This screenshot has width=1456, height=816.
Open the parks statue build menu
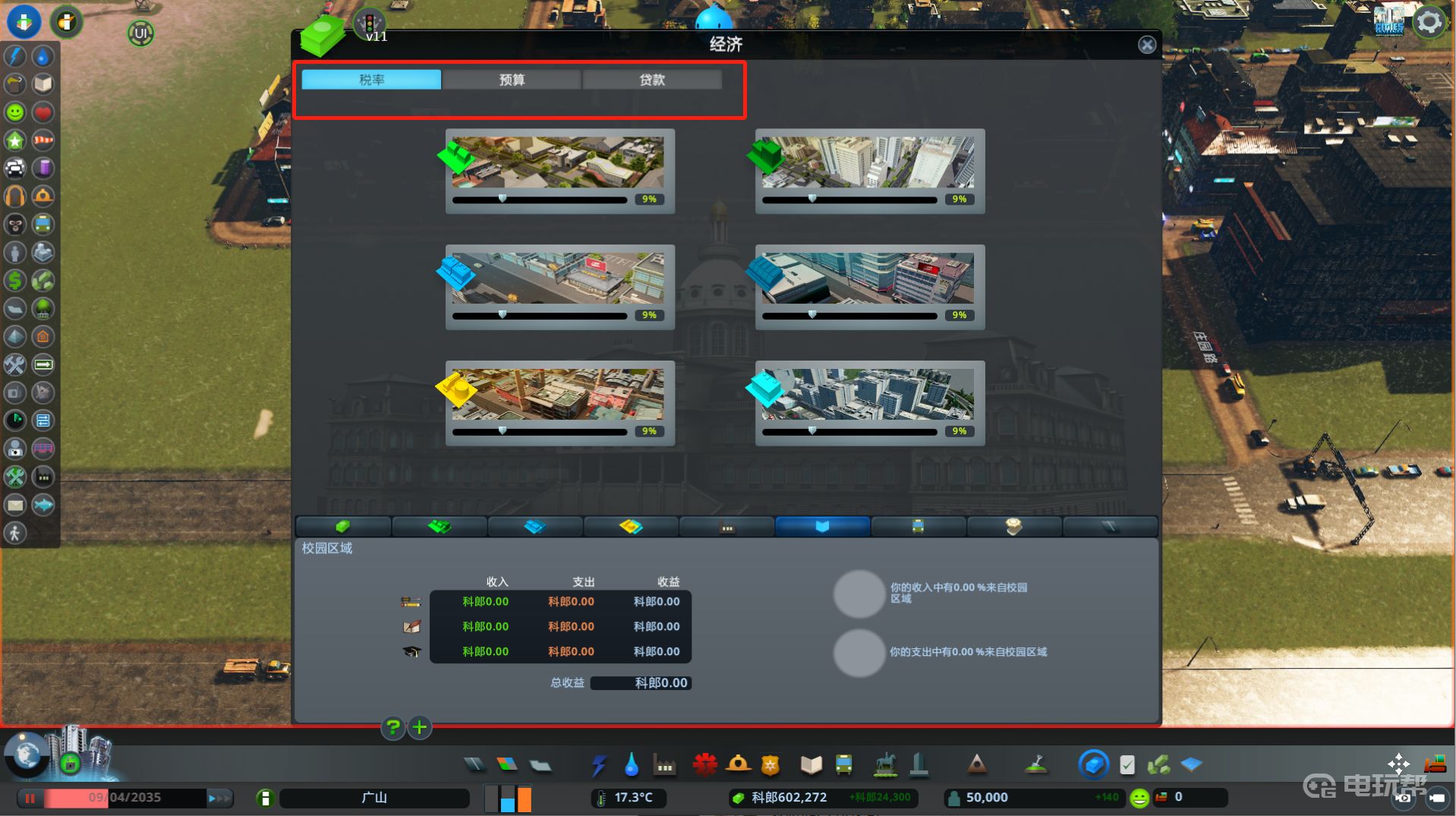tap(885, 764)
